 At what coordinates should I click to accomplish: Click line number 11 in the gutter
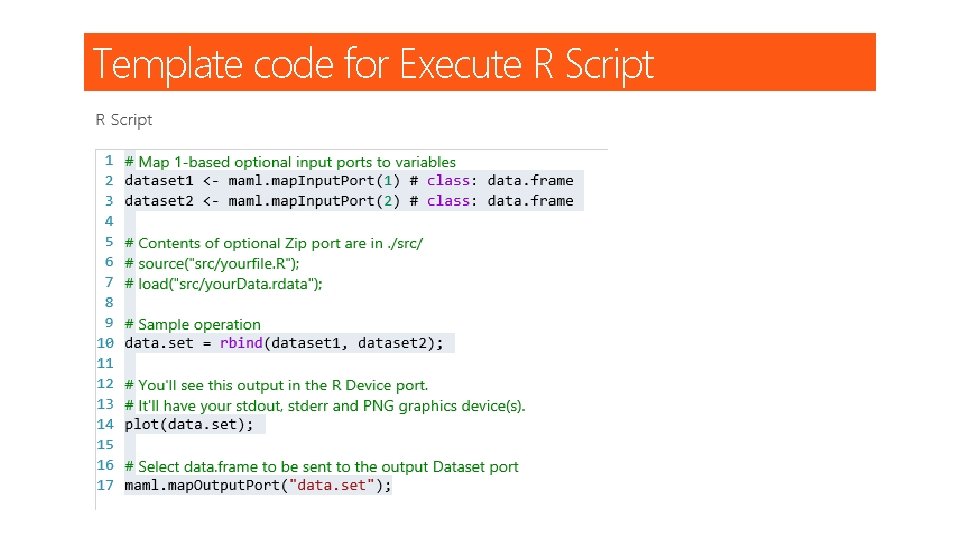pos(105,363)
